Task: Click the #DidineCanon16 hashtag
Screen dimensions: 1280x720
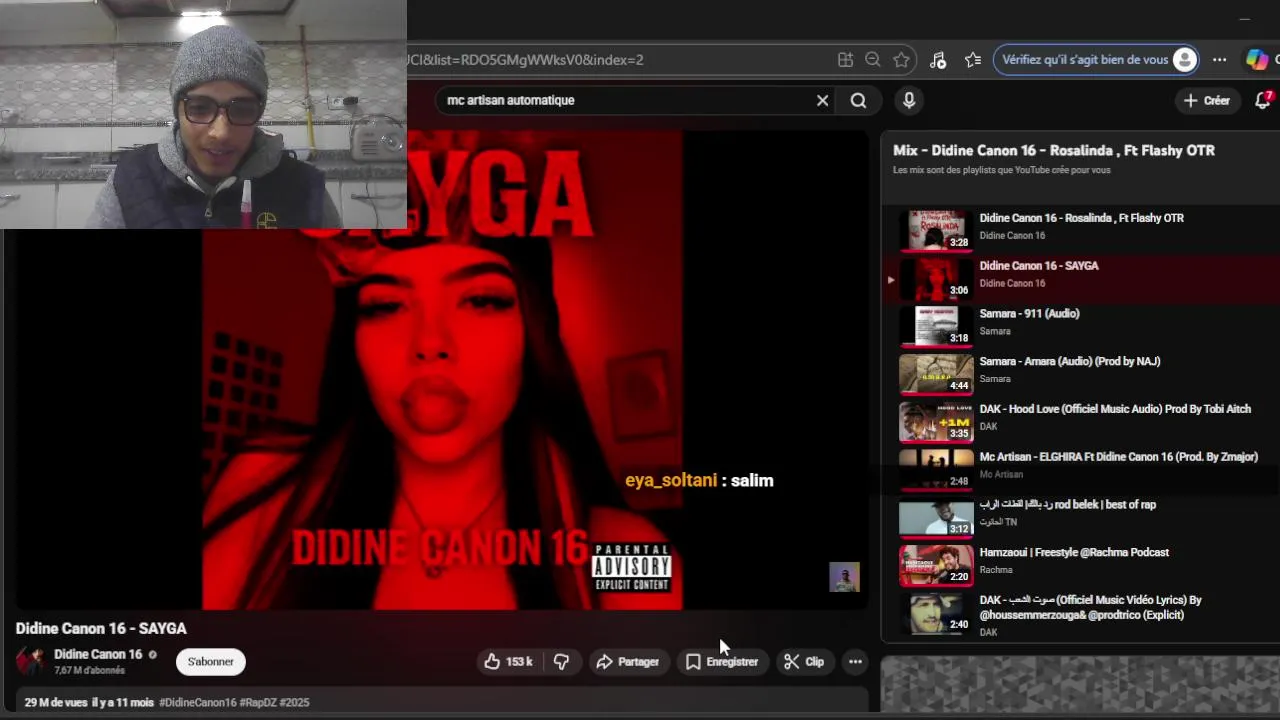Action: [x=198, y=702]
